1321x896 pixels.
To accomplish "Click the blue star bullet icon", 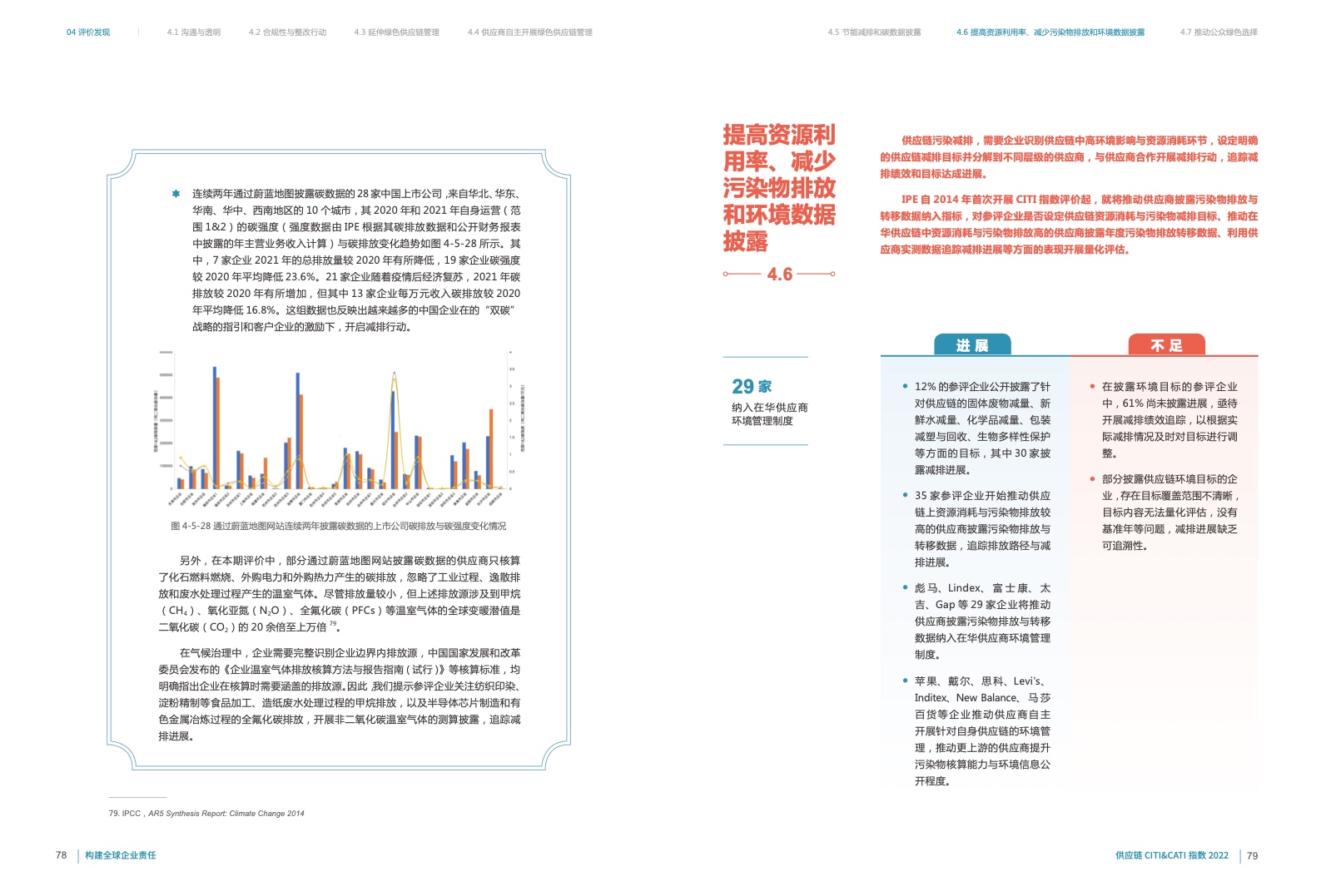I will click(176, 194).
